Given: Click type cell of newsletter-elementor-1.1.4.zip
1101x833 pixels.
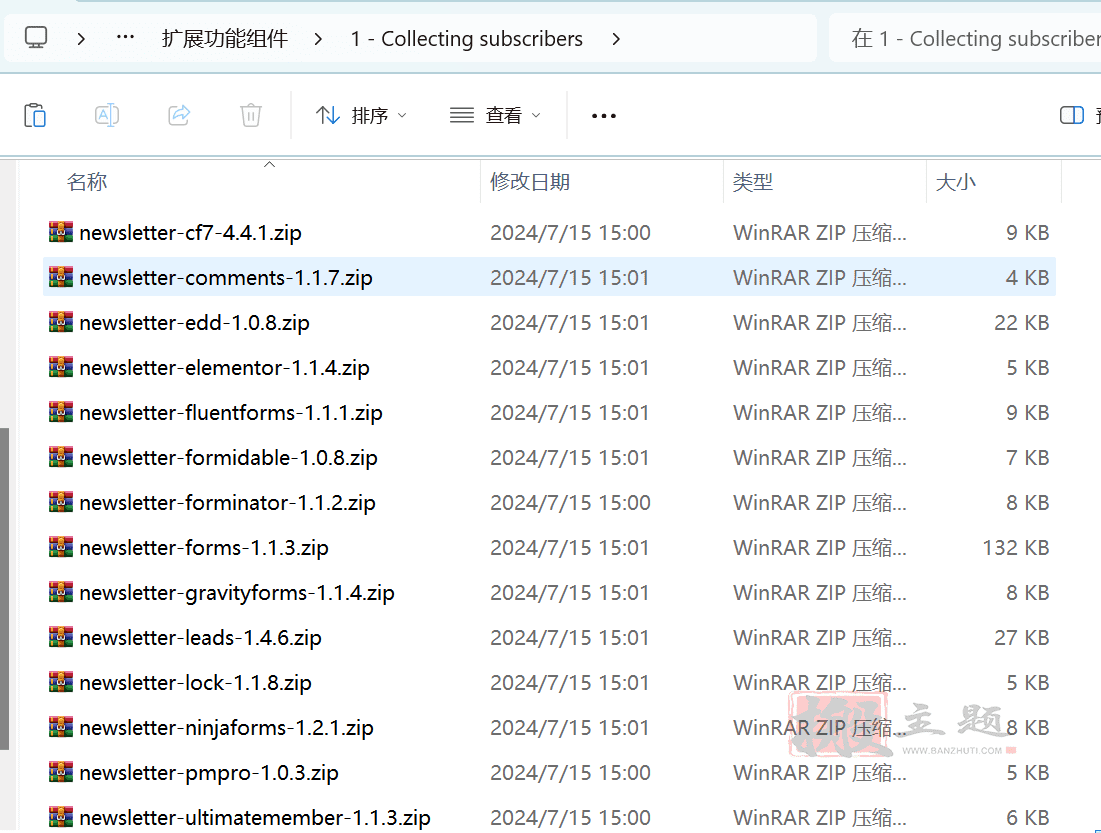Looking at the screenshot, I should click(x=820, y=367).
